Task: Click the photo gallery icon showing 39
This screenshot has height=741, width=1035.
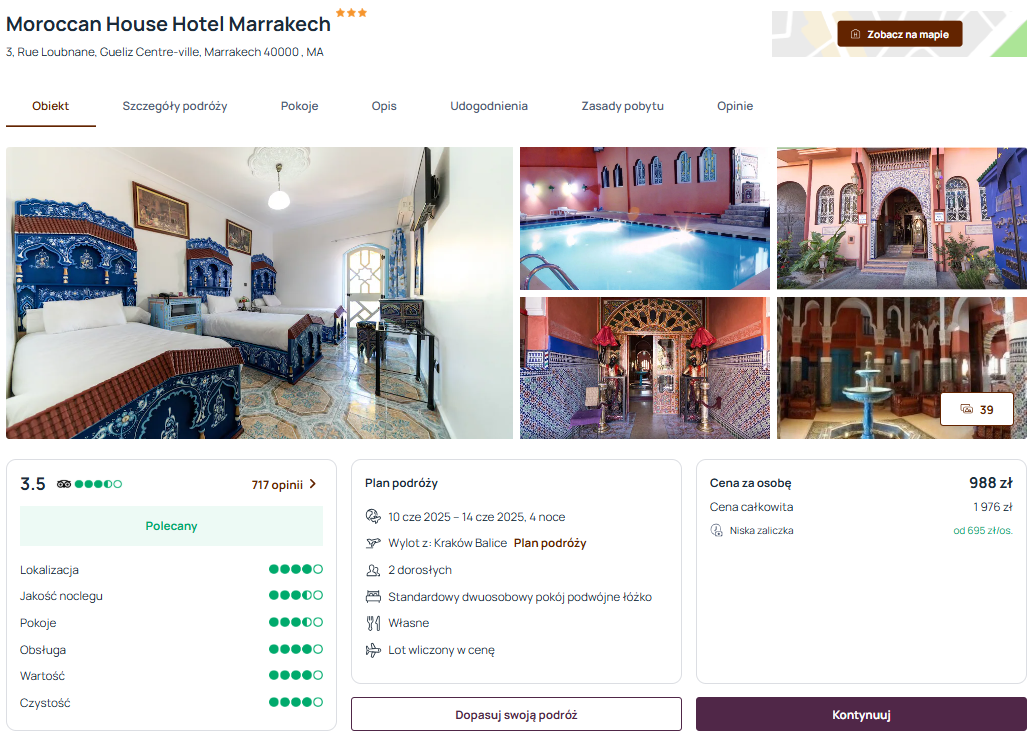Action: [x=966, y=410]
